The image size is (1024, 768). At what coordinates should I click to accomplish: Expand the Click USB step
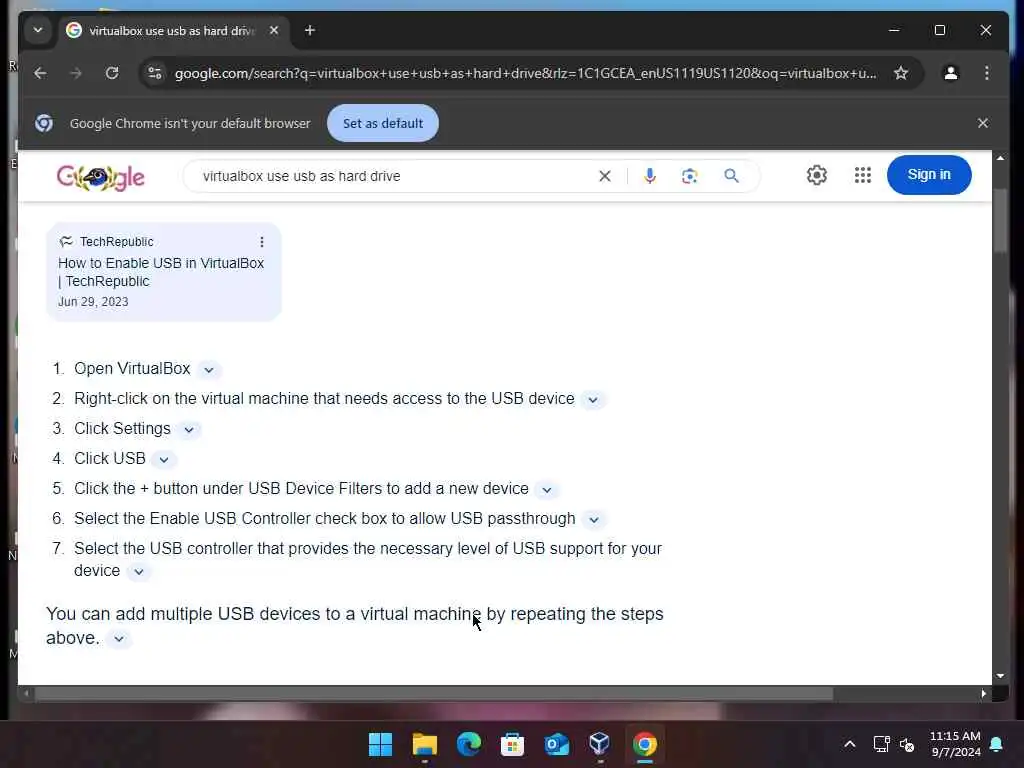(x=164, y=460)
